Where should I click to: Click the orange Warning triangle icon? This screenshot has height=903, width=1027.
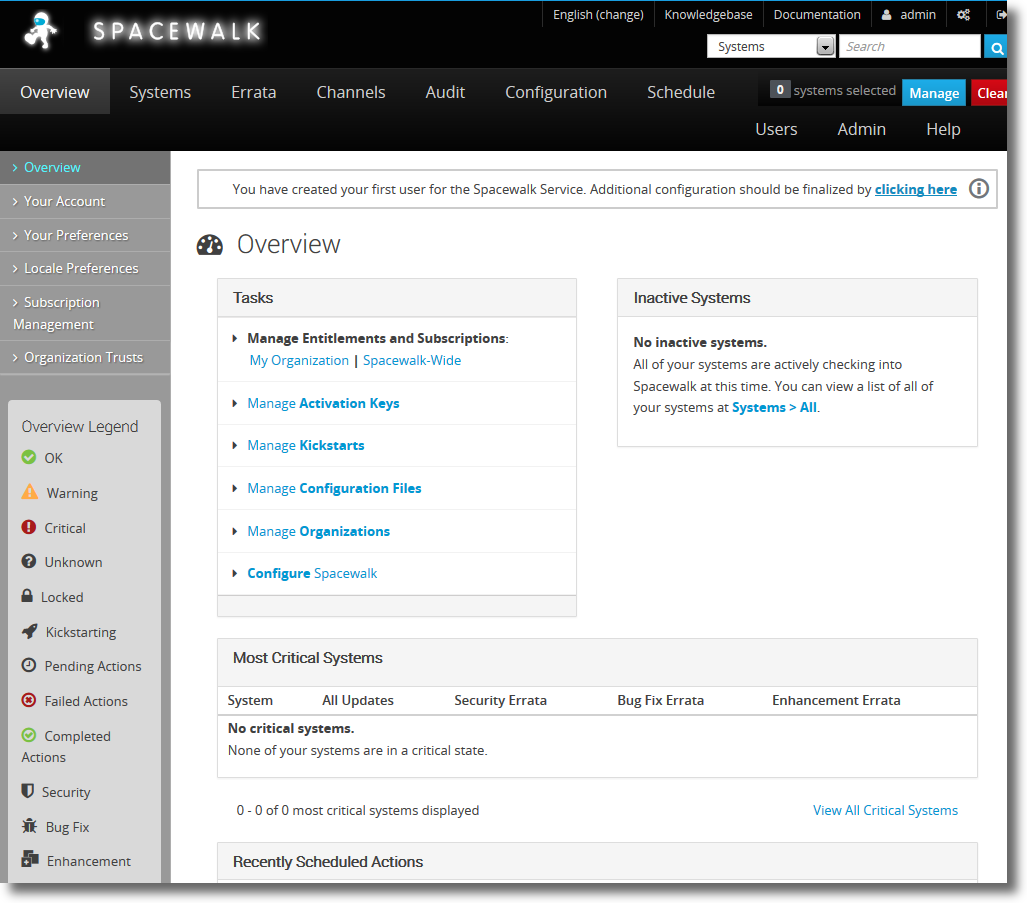29,492
